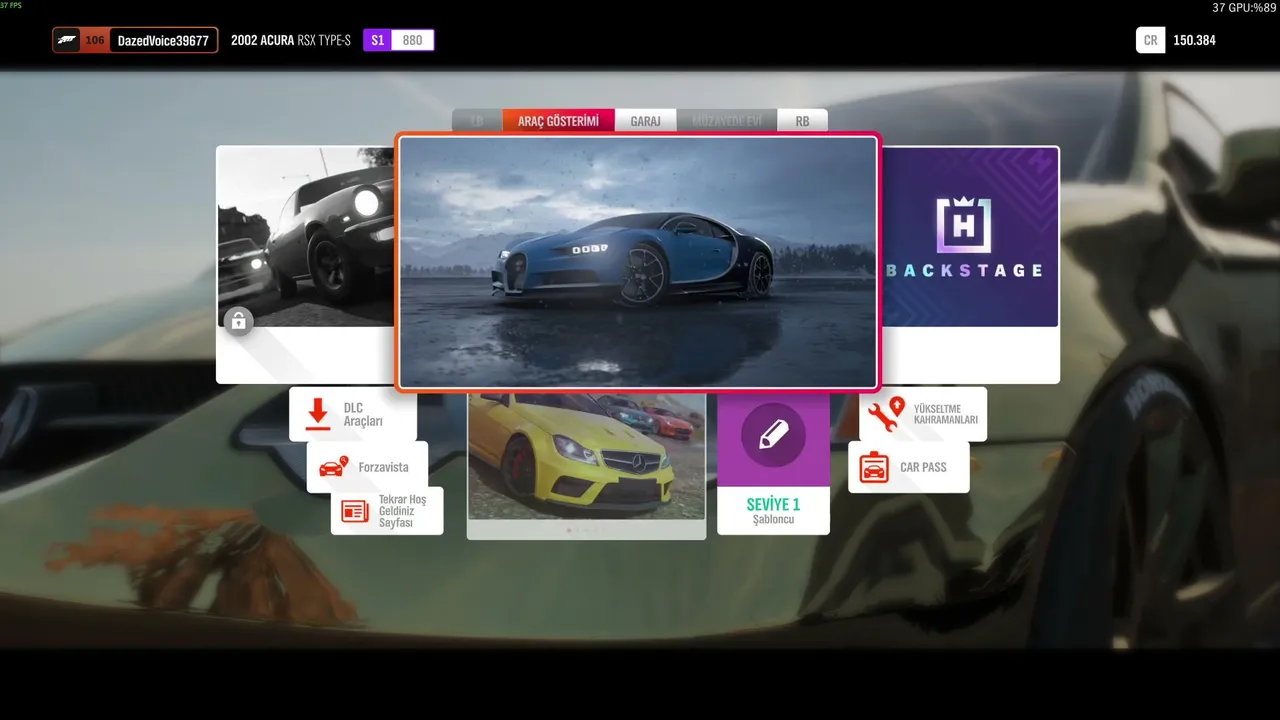Switch to the RB tab
The image size is (1280, 720).
[802, 121]
